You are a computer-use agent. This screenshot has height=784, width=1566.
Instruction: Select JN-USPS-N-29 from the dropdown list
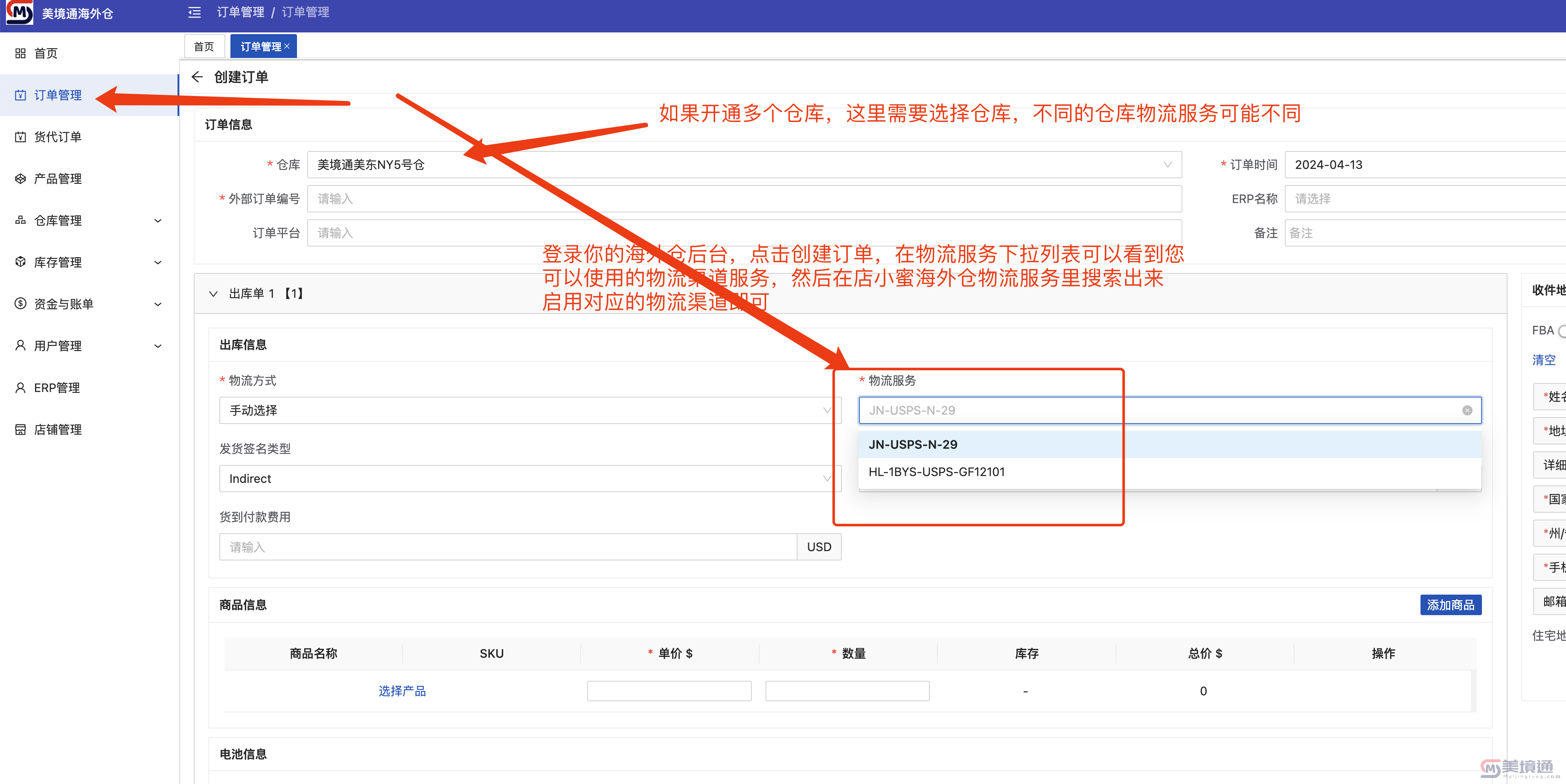(1170, 444)
